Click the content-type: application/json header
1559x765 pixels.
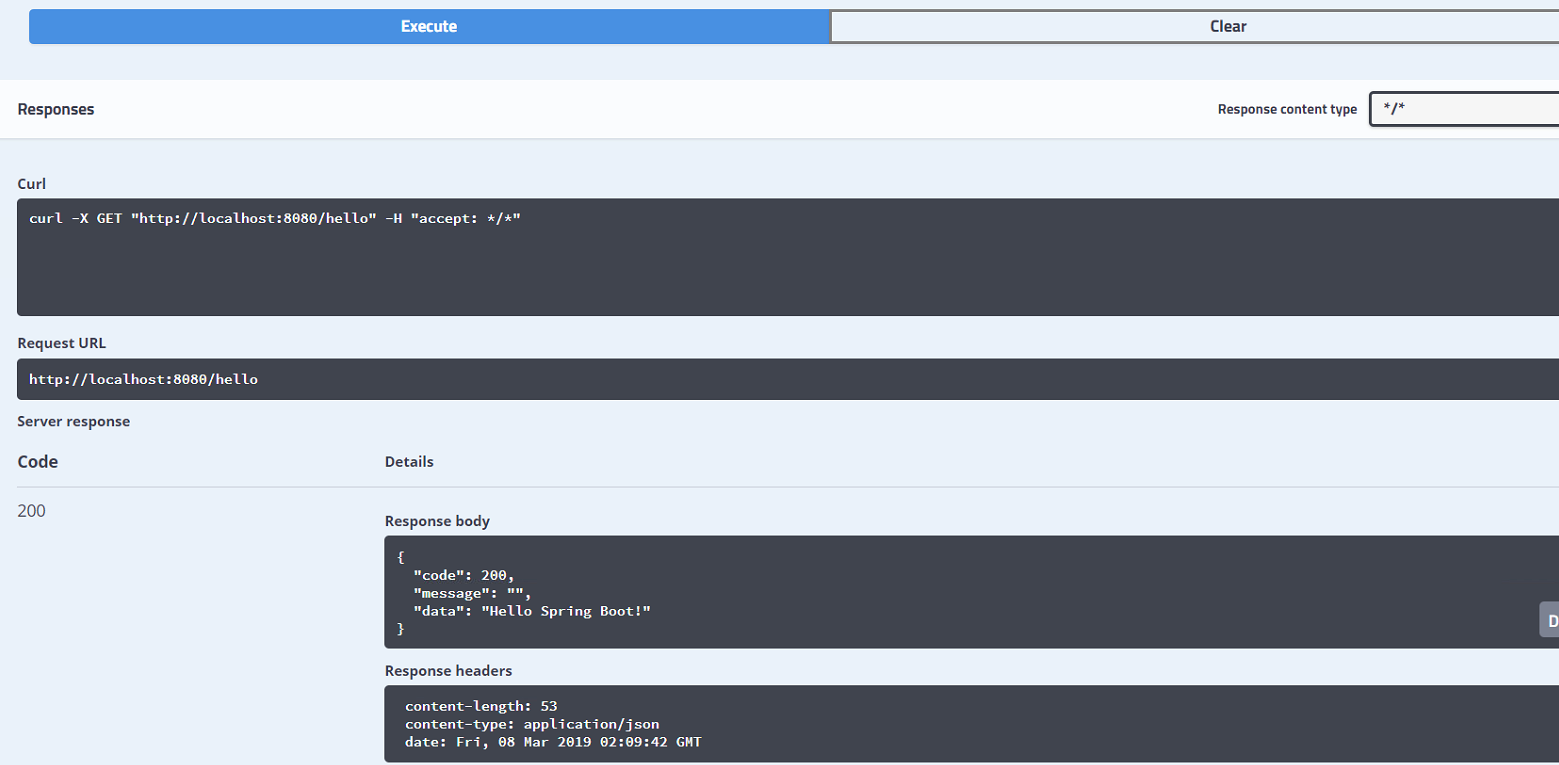pos(532,724)
